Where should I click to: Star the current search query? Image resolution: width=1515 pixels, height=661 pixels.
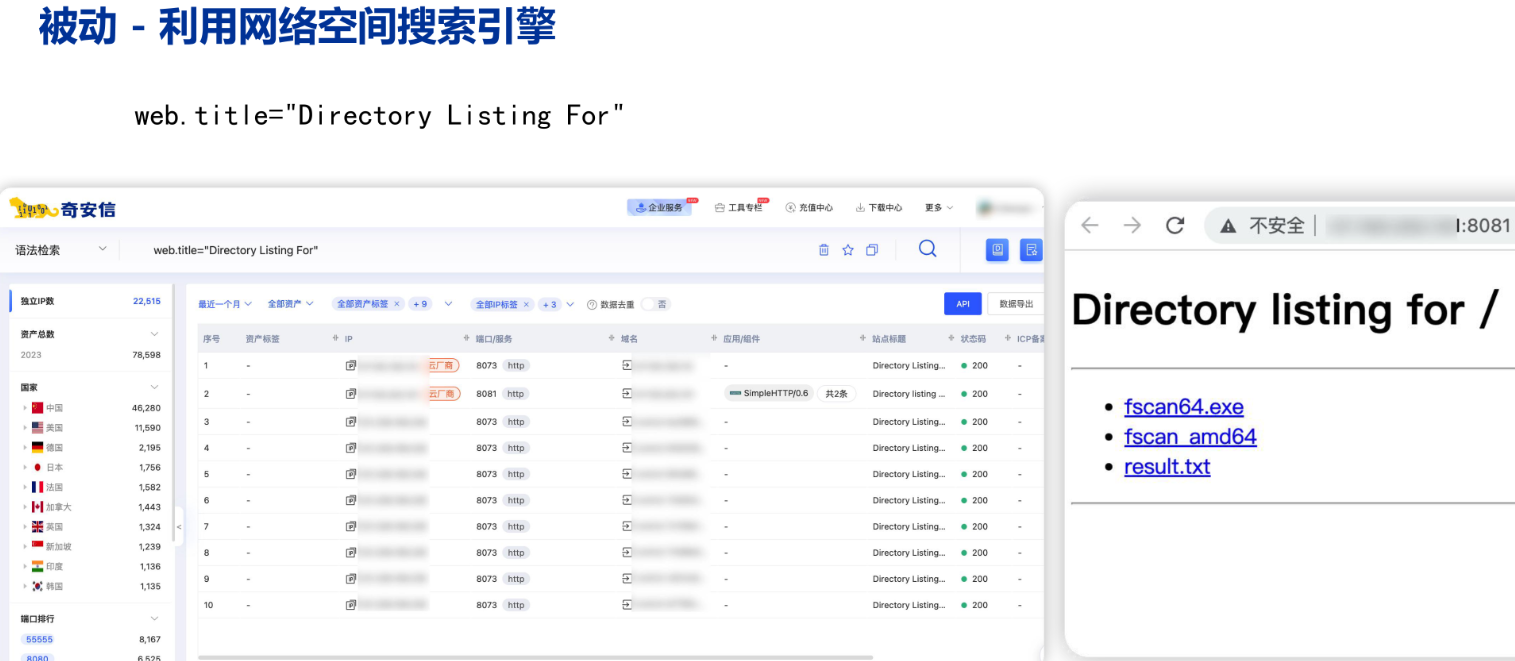848,250
